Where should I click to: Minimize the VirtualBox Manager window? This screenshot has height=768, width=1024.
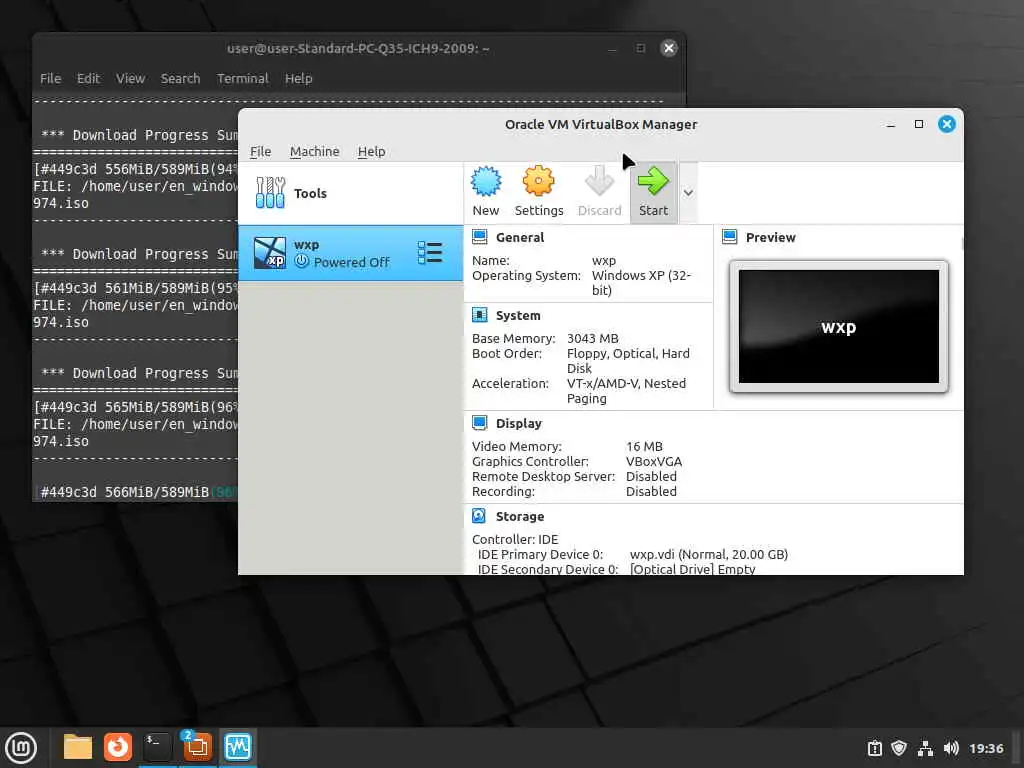[x=891, y=125]
